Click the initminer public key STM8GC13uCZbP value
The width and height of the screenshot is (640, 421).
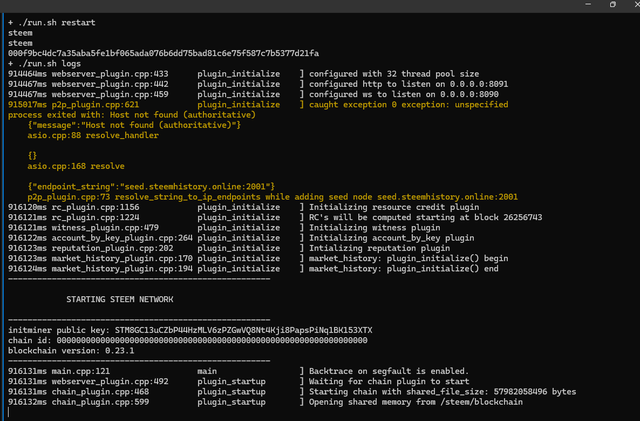(x=243, y=330)
